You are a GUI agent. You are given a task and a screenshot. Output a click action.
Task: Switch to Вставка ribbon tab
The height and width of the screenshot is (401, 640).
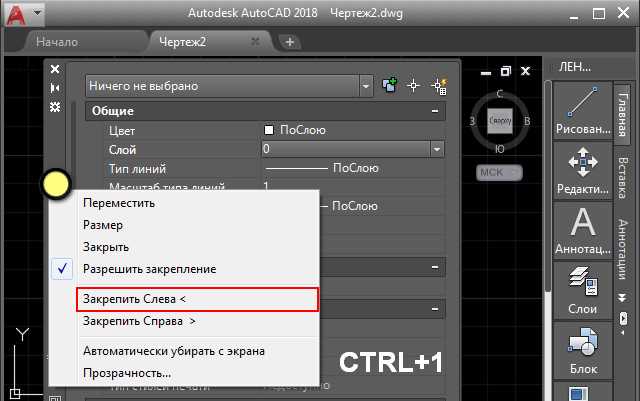click(x=622, y=178)
